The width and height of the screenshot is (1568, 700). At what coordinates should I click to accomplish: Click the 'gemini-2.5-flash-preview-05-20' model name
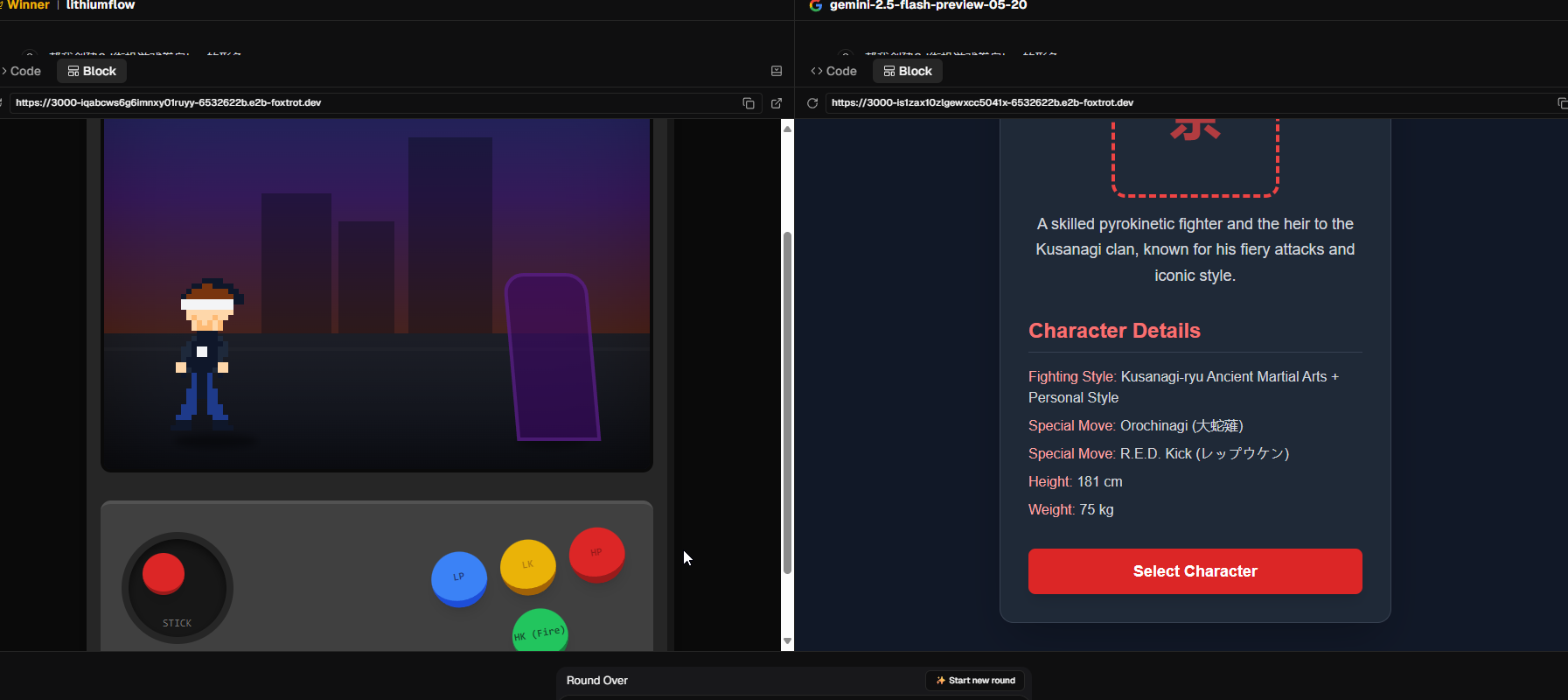[929, 5]
